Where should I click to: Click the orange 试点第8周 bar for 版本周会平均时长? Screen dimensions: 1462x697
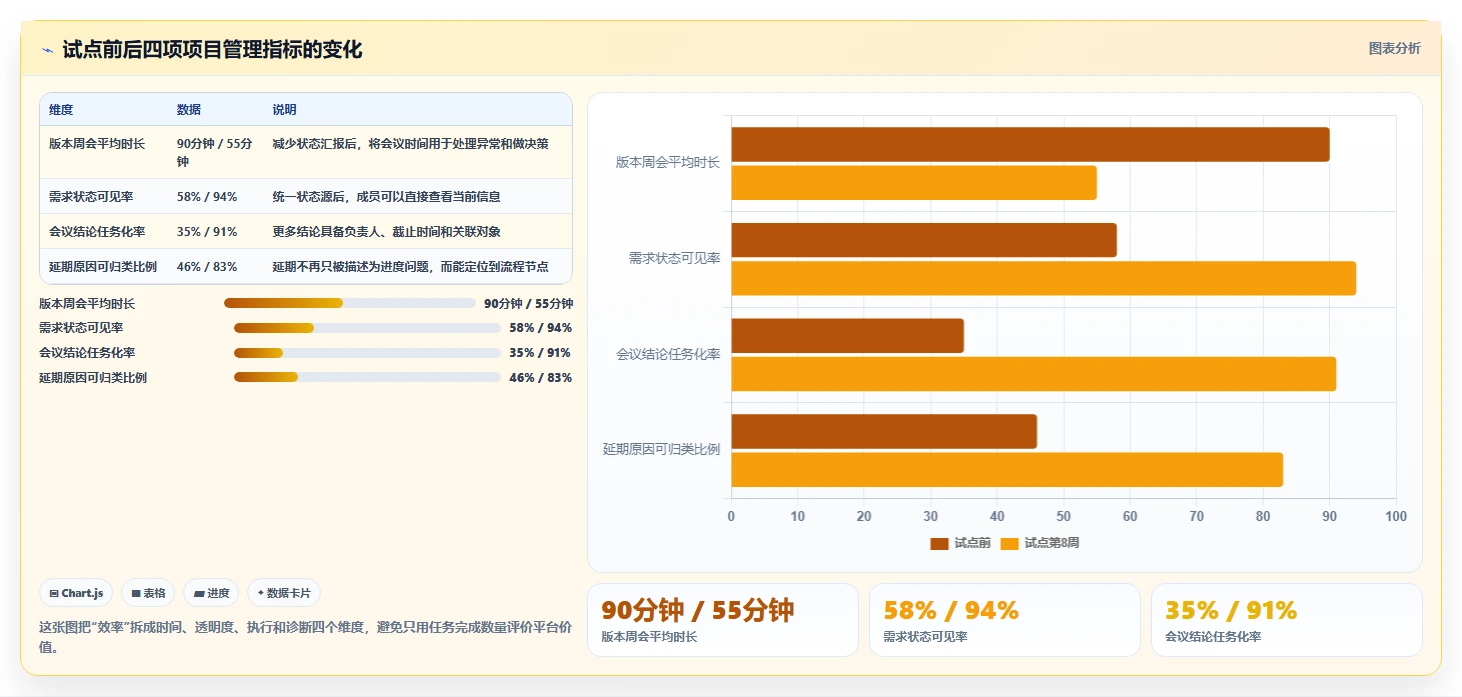coord(914,183)
